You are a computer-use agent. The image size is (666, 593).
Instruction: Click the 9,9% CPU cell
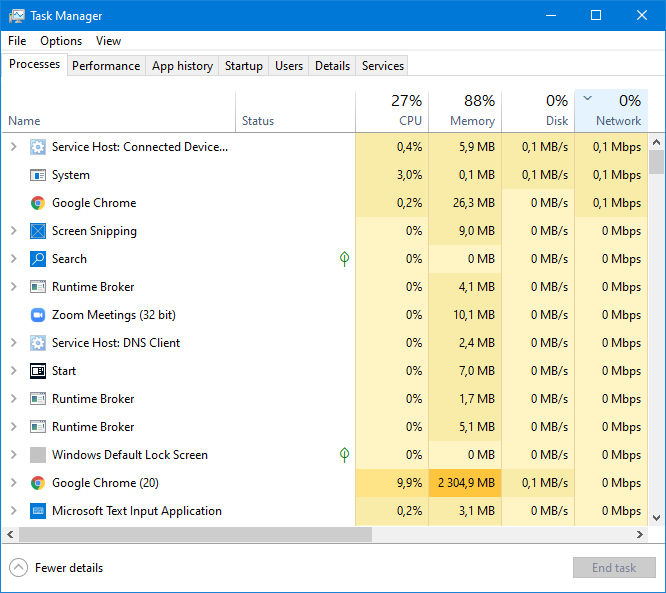392,483
